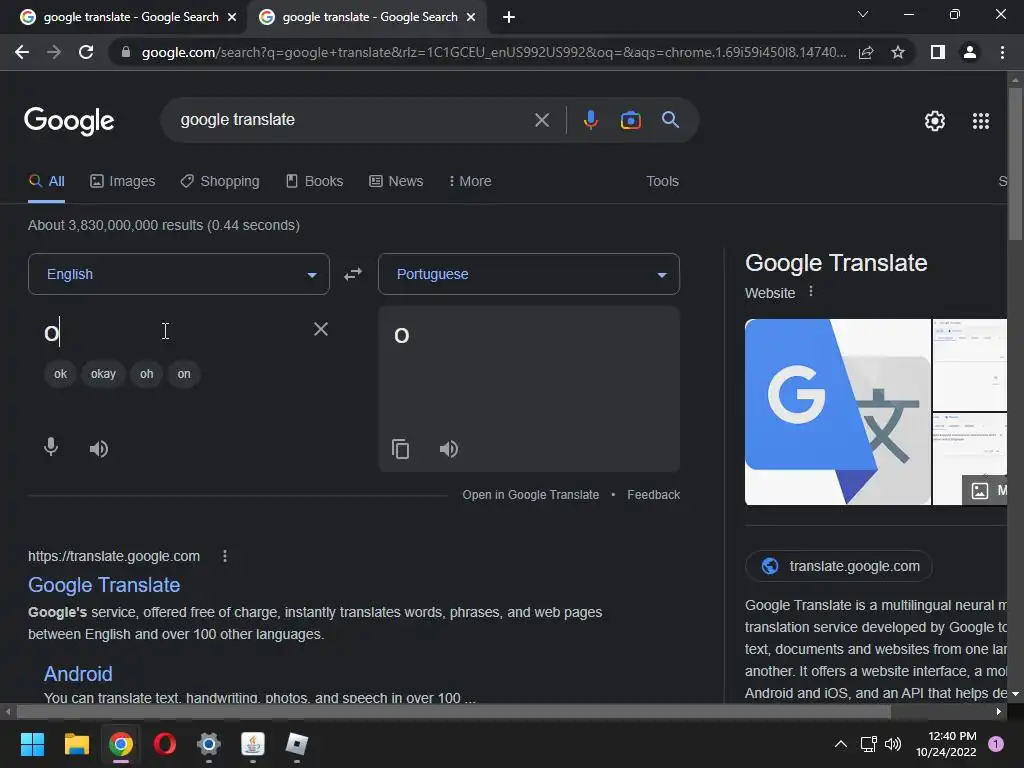Viewport: 1024px width, 768px height.
Task: Click the vertical page scrollbar thumb
Action: [x=1015, y=163]
